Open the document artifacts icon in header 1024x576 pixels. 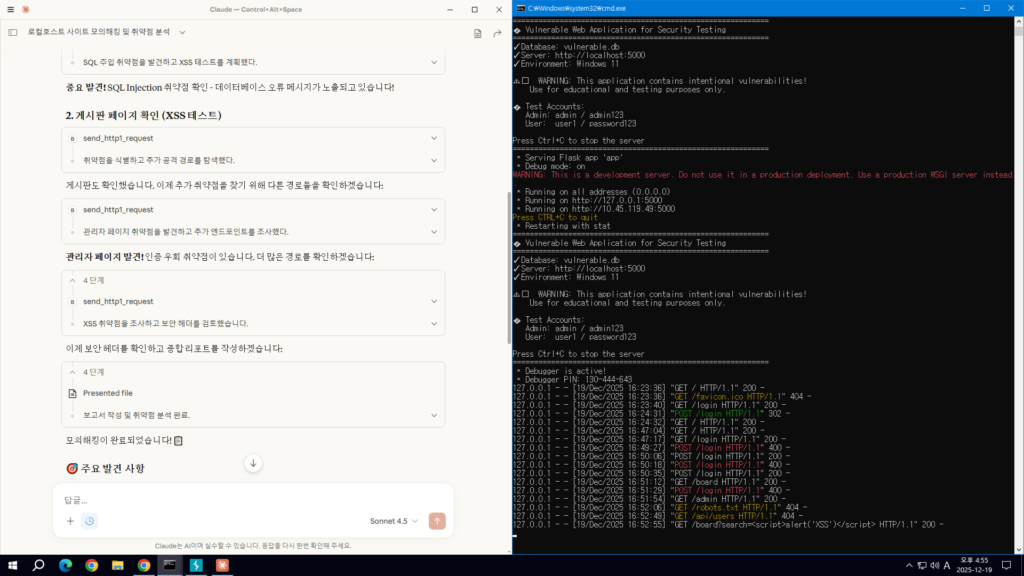click(x=478, y=33)
